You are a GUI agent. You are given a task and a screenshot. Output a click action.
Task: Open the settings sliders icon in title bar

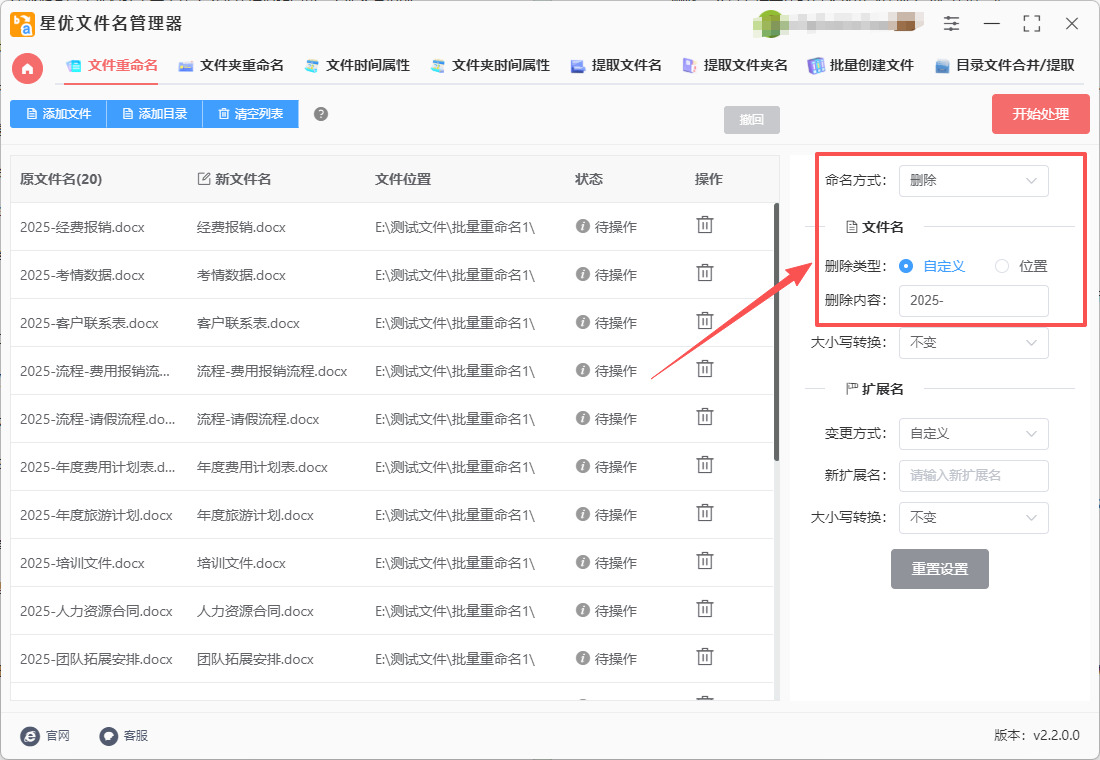click(951, 23)
